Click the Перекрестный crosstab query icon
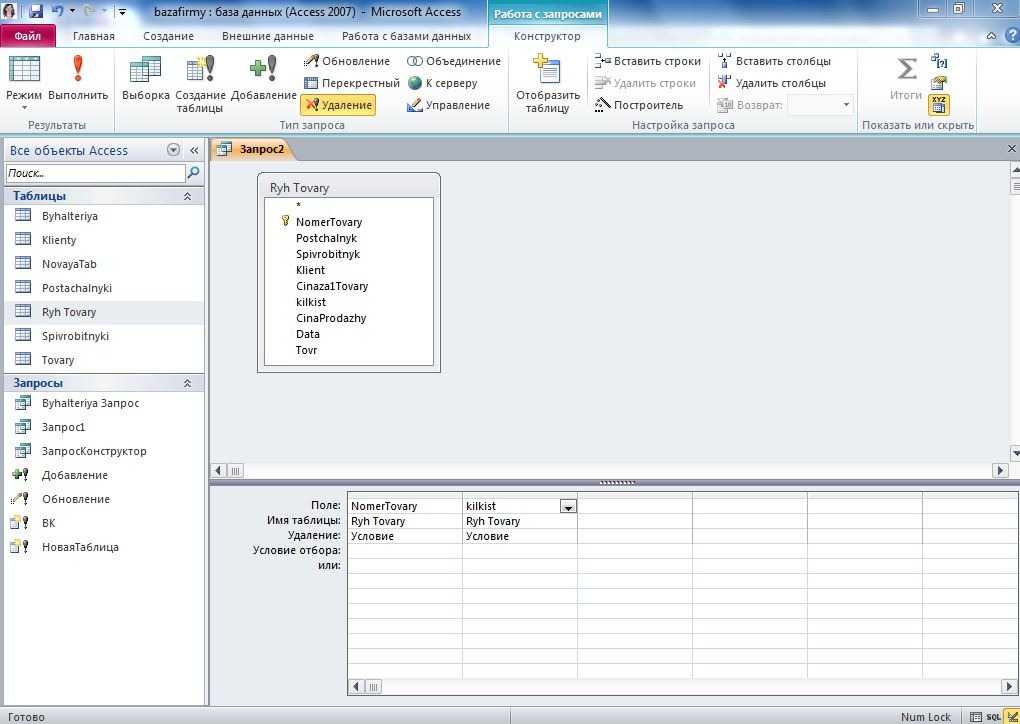The image size is (1020, 724). tap(350, 83)
